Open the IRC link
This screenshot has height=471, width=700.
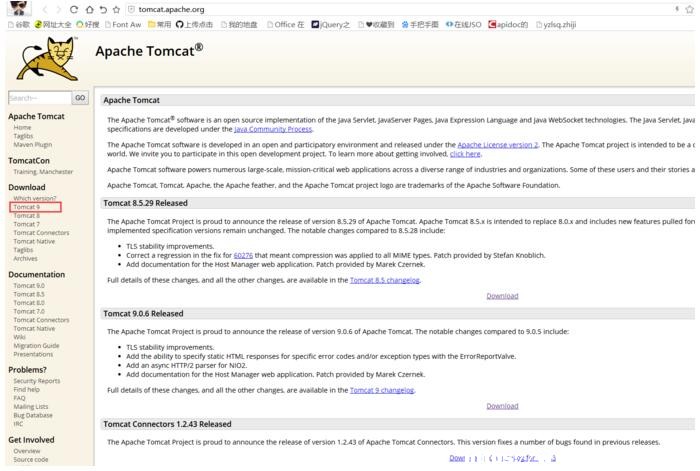pos(18,424)
